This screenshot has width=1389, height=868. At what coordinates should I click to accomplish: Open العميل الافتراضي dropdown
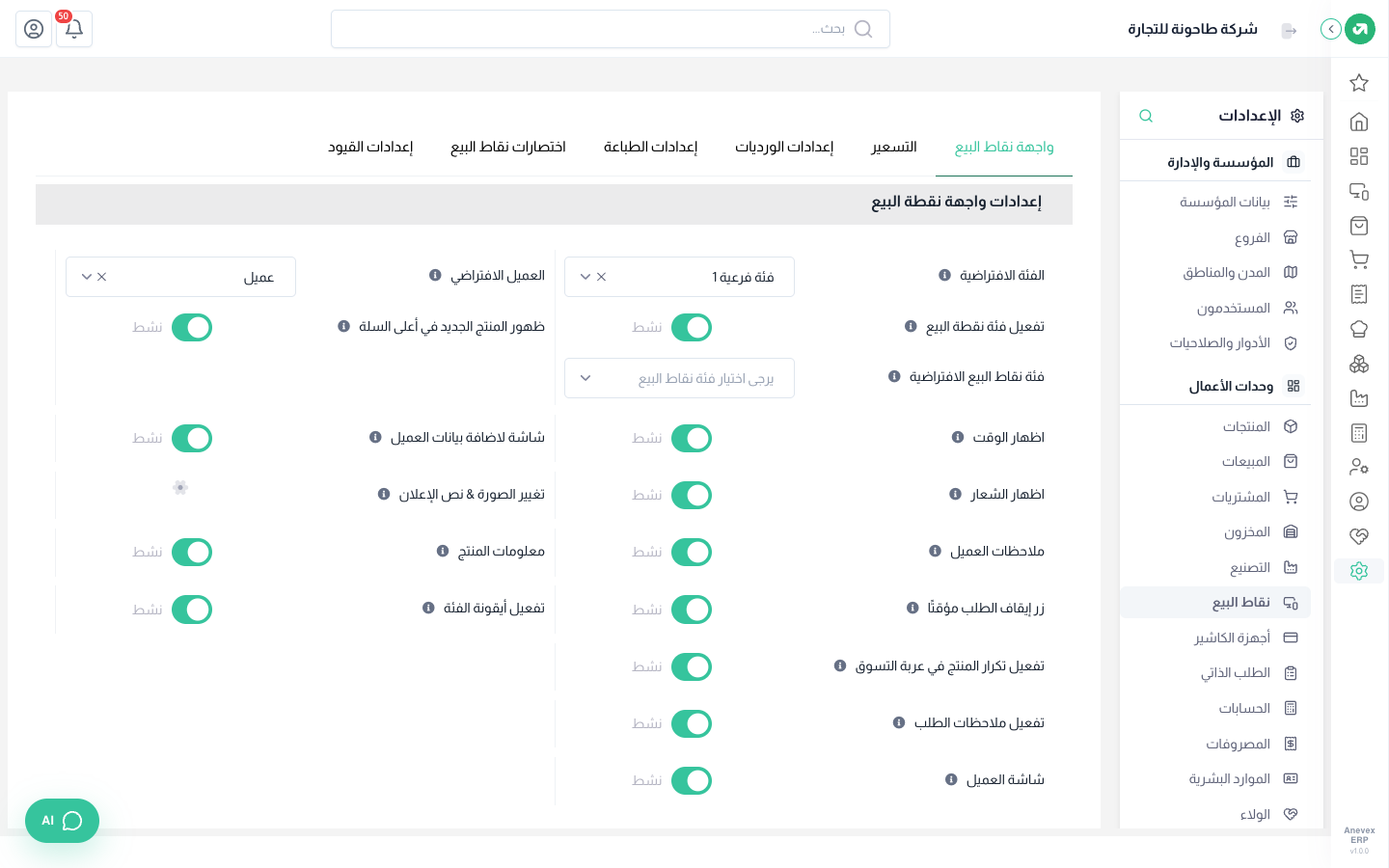click(180, 277)
